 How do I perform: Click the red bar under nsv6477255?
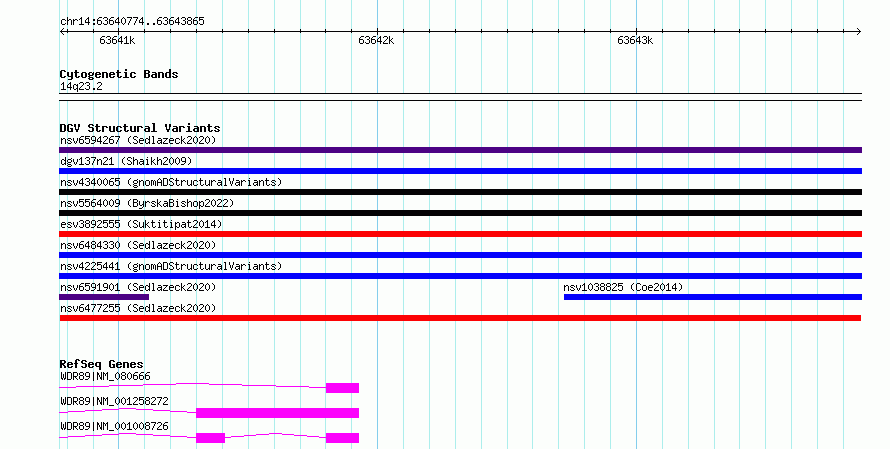pos(460,318)
